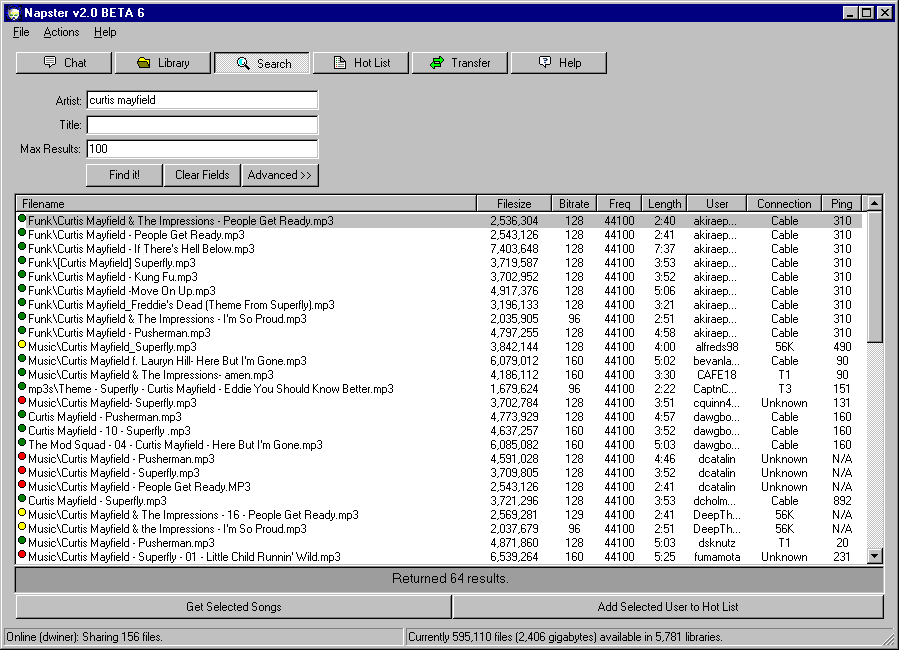Screen dimensions: 899x650
Task: Sort by User column header
Action: click(717, 203)
